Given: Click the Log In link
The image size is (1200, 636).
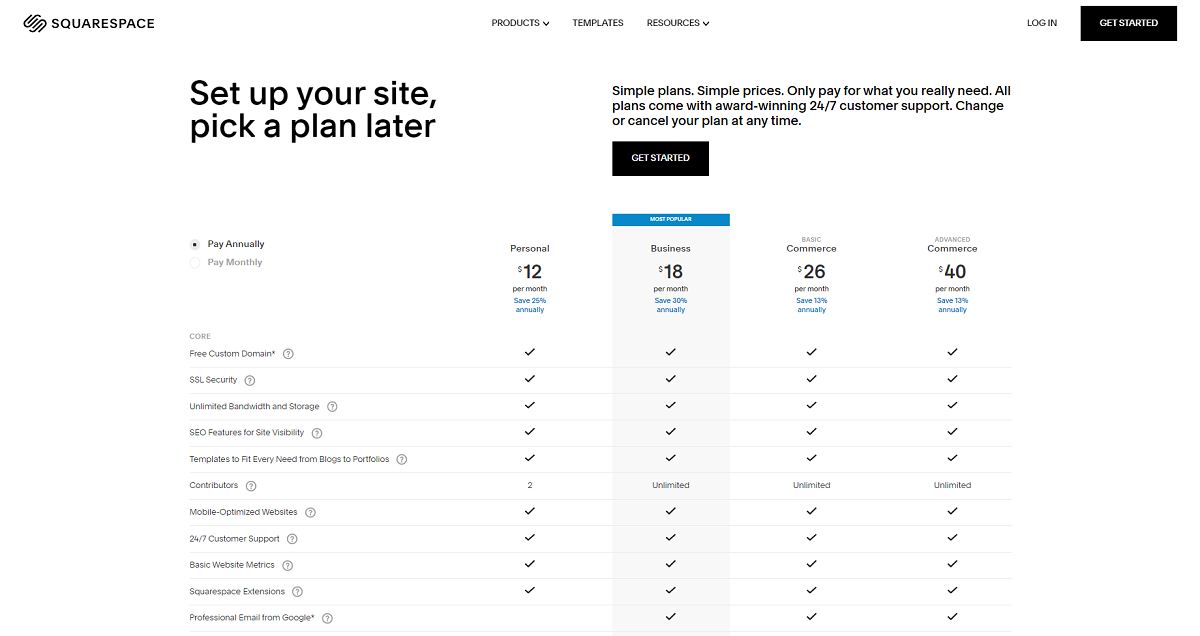Looking at the screenshot, I should click(1041, 23).
